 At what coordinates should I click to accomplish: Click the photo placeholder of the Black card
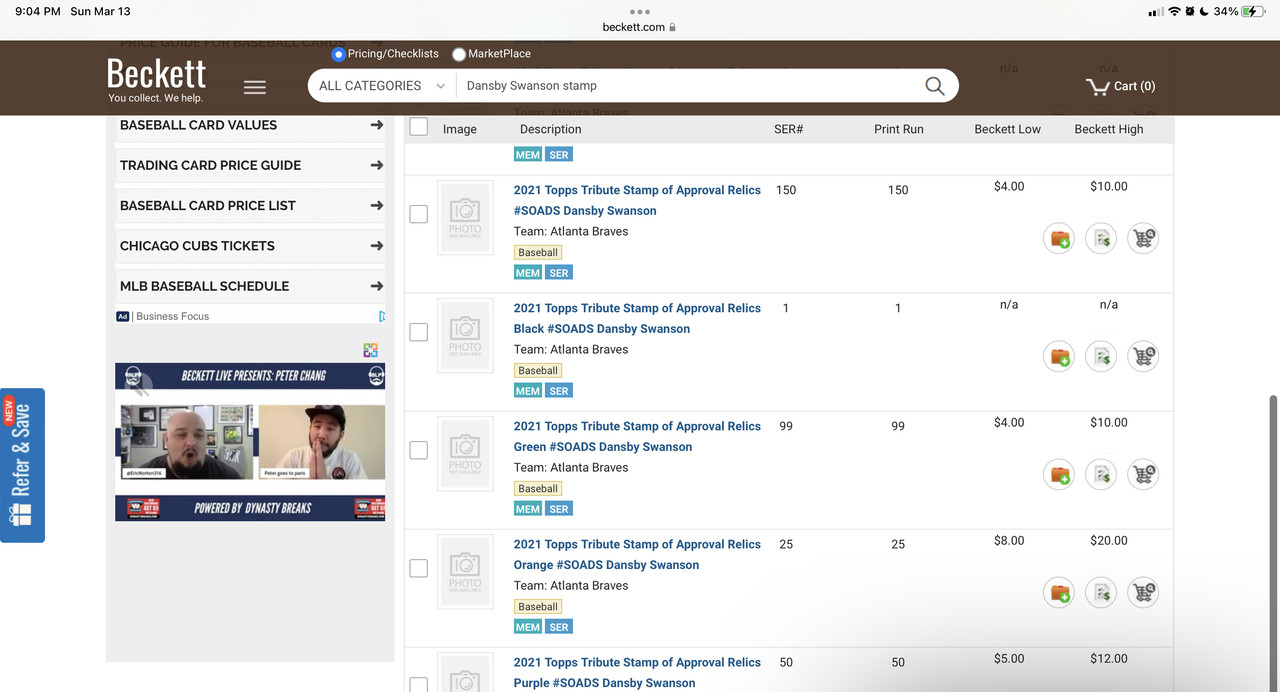point(465,335)
